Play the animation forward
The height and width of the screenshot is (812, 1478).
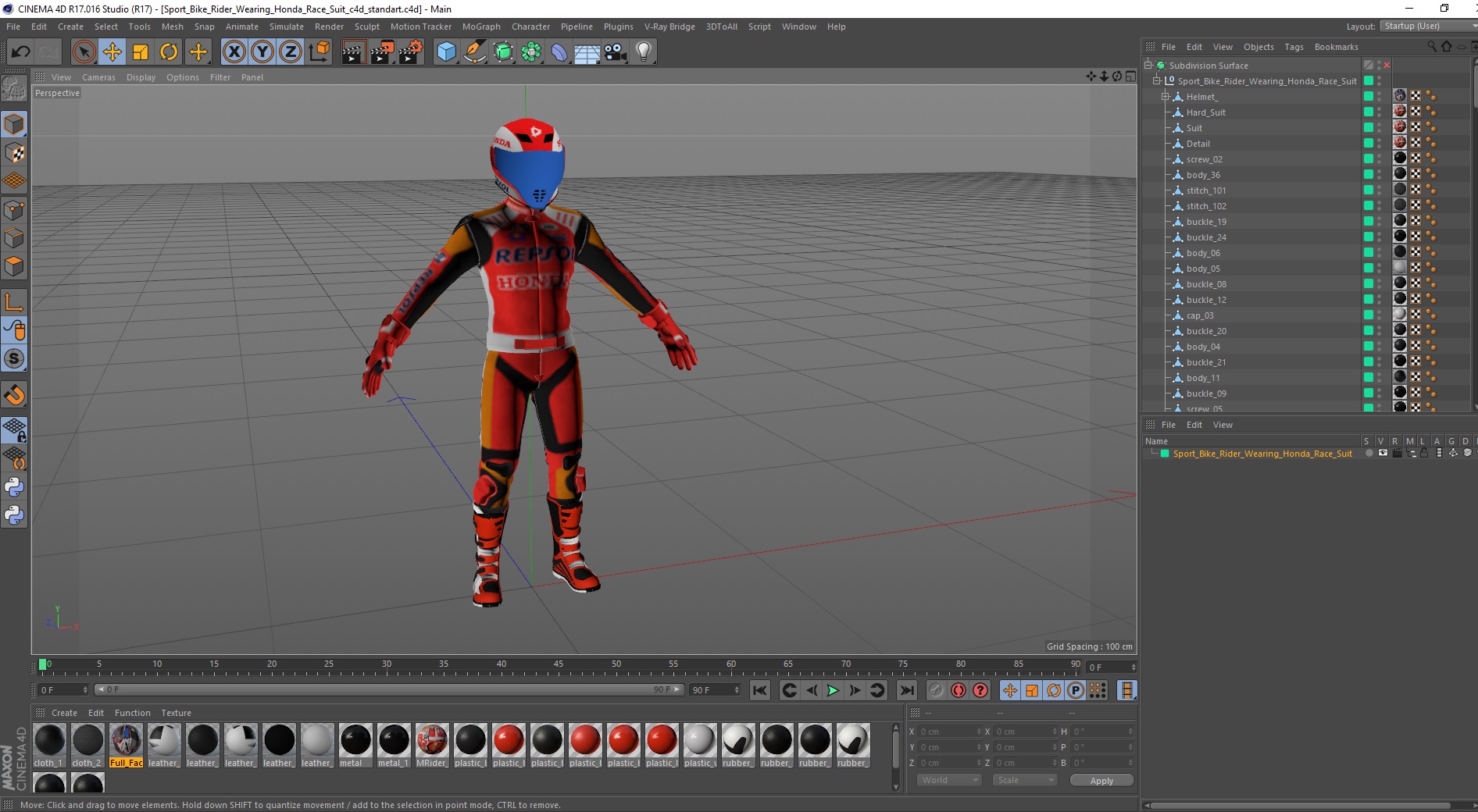833,690
